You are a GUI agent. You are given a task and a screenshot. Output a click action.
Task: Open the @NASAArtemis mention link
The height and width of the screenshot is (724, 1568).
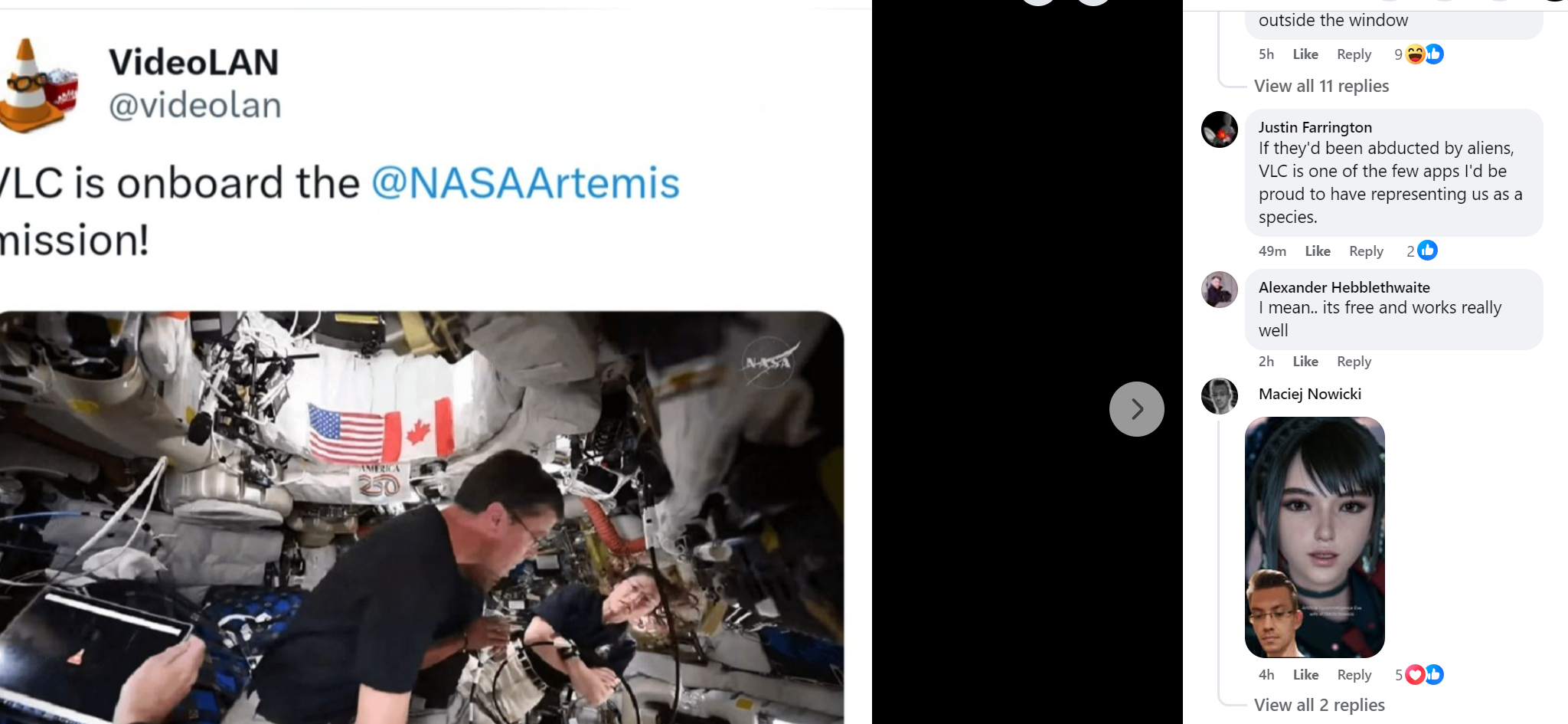coord(525,183)
